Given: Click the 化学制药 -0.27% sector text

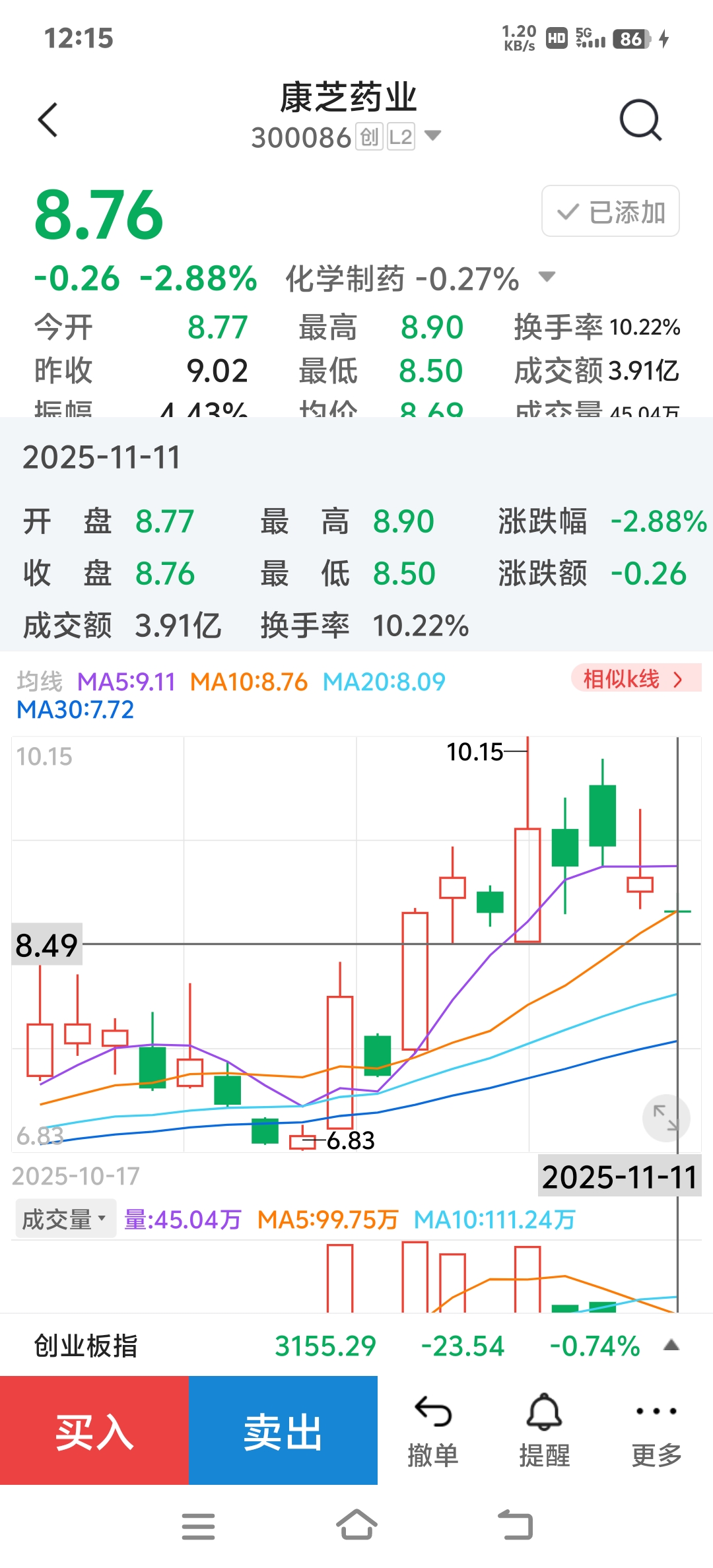Looking at the screenshot, I should pyautogui.click(x=402, y=278).
